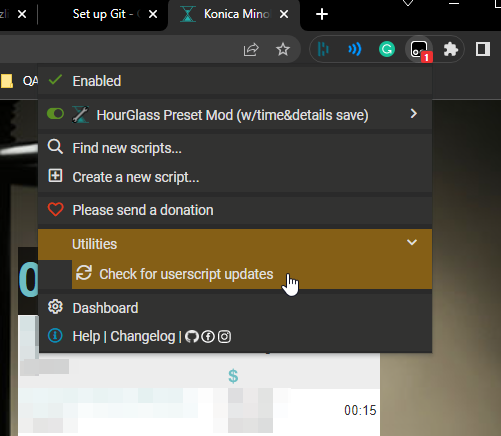Click the HourGlass script wrench icon

tap(80, 114)
